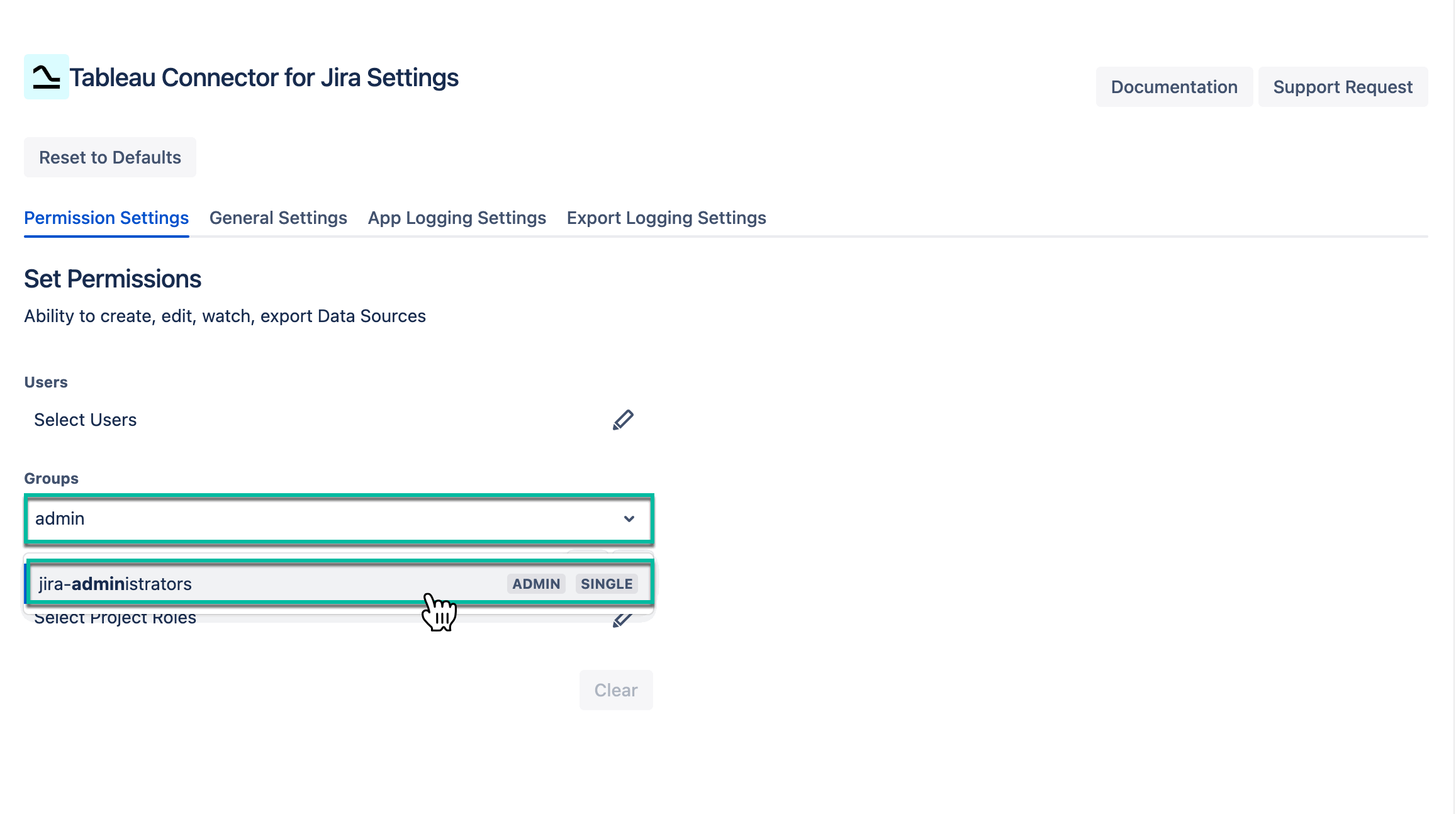1456x814 pixels.
Task: Select the jira-administrators group from suggestions
Action: (x=252, y=583)
